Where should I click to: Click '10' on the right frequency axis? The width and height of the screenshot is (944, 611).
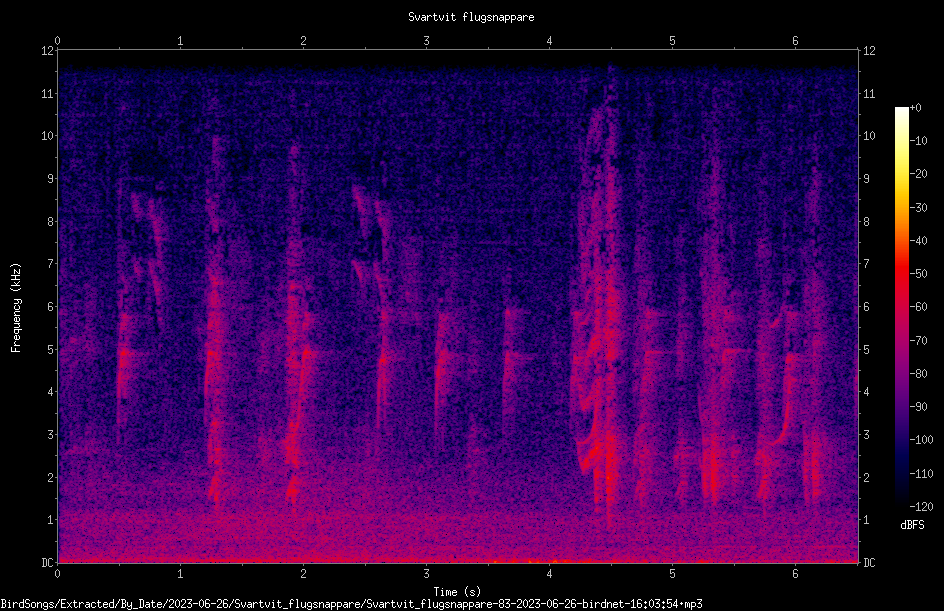[x=869, y=136]
